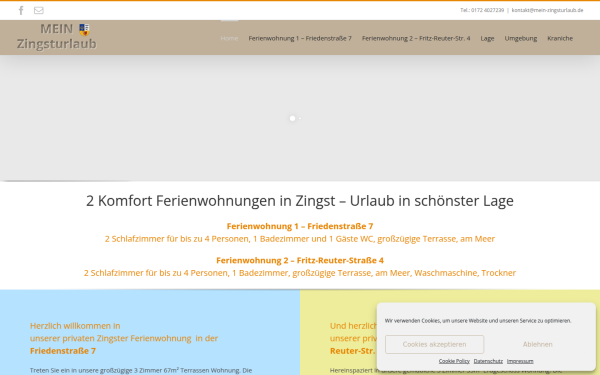This screenshot has width=600, height=375.
Task: Click the Zingst coat of arms logo
Action: tap(85, 29)
